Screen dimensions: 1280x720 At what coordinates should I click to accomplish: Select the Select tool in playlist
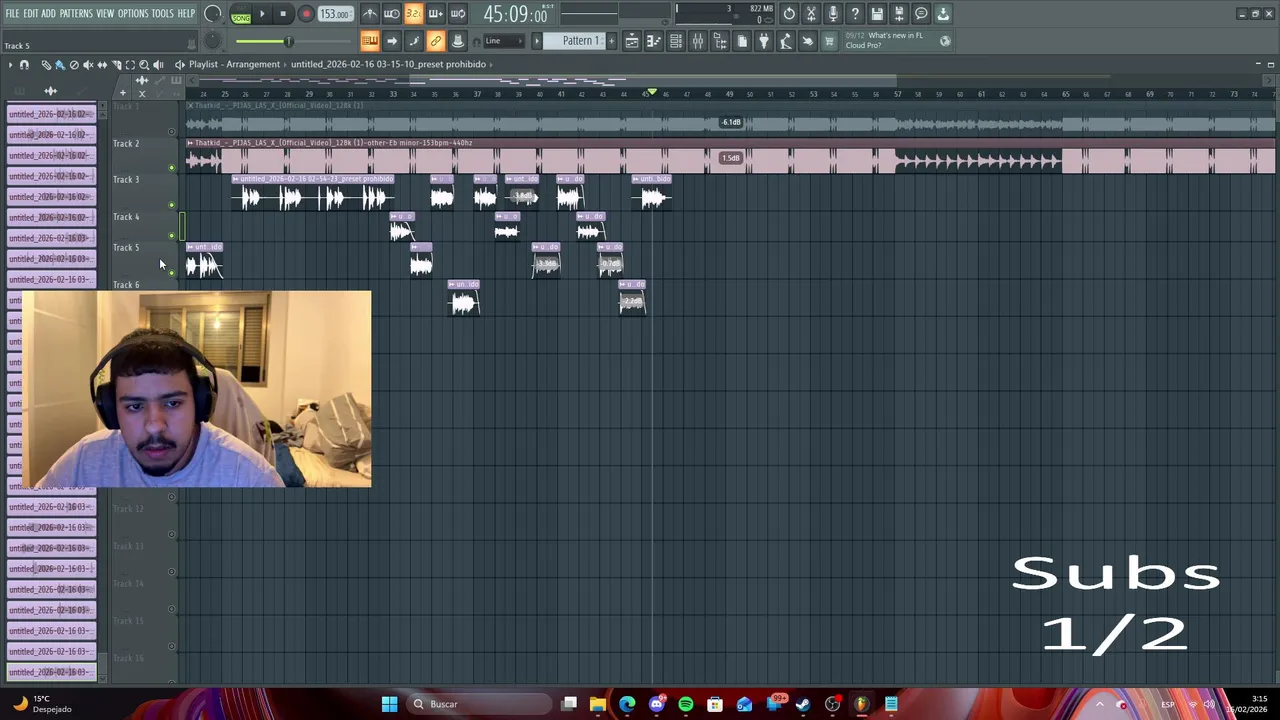(x=130, y=65)
